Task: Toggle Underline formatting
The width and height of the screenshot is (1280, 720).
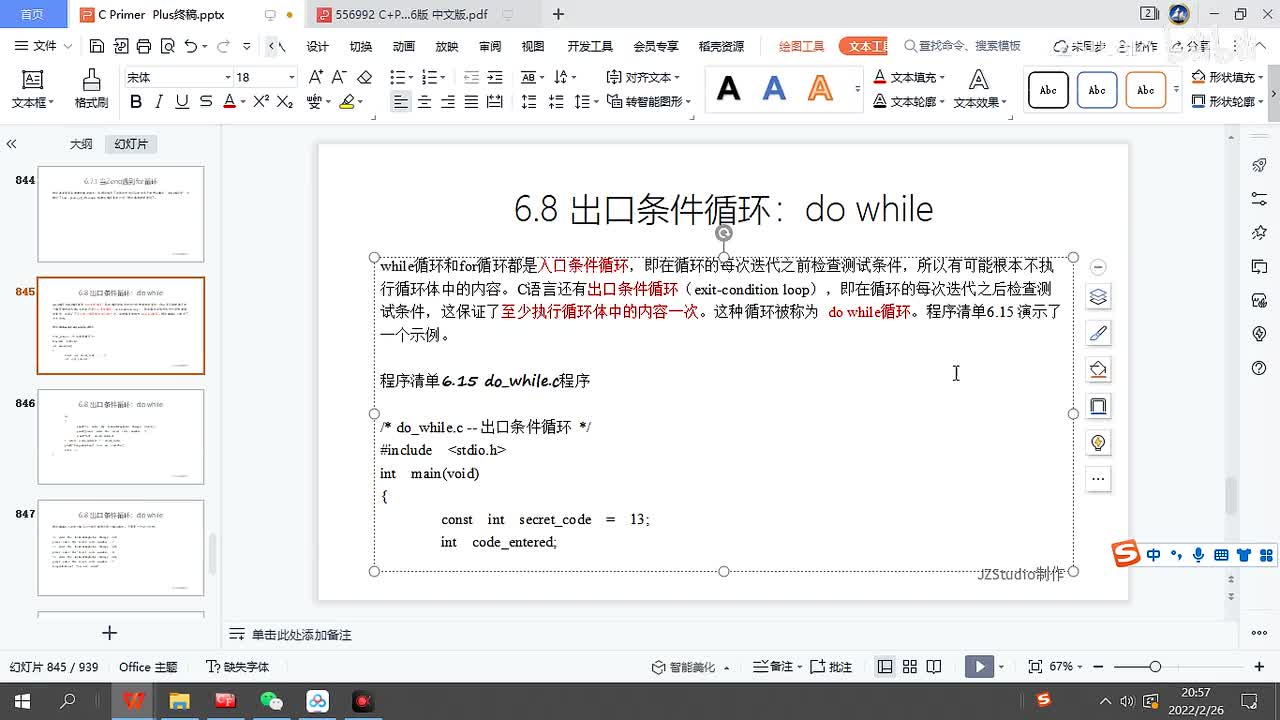Action: coord(182,101)
